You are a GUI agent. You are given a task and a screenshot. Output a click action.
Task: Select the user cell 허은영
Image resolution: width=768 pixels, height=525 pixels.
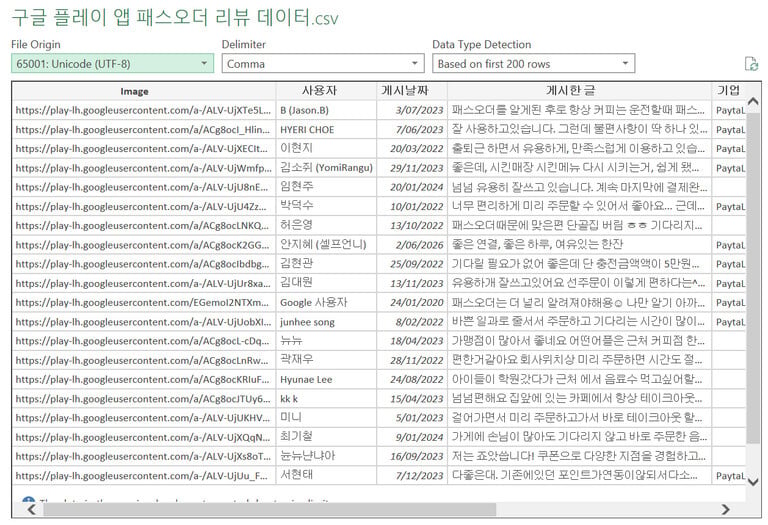coord(326,226)
